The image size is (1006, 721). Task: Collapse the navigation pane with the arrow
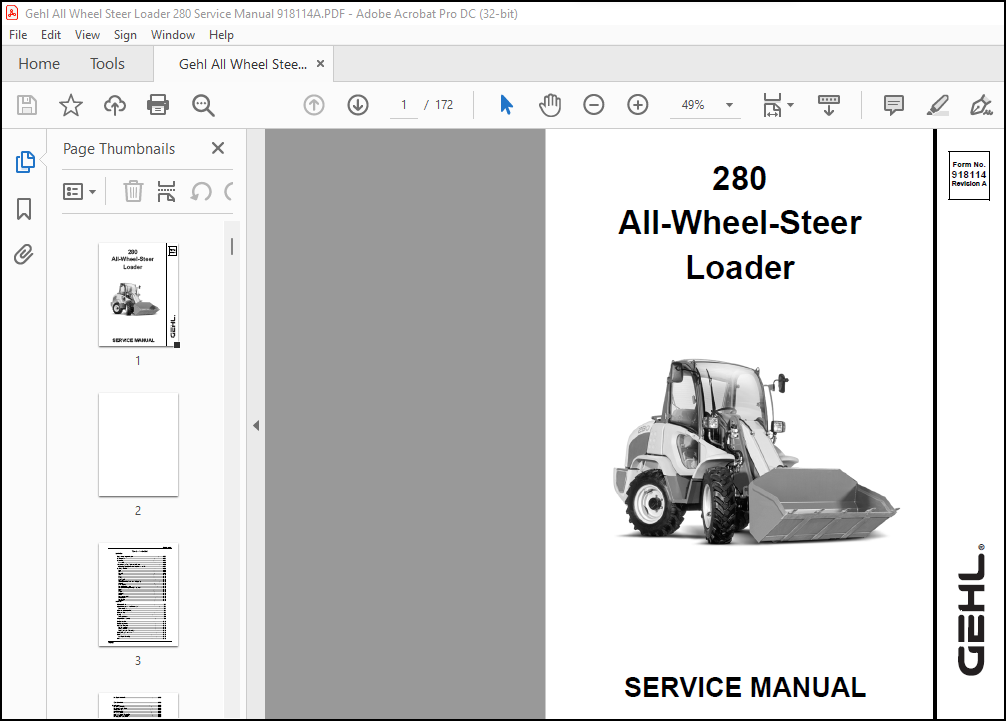tap(256, 425)
